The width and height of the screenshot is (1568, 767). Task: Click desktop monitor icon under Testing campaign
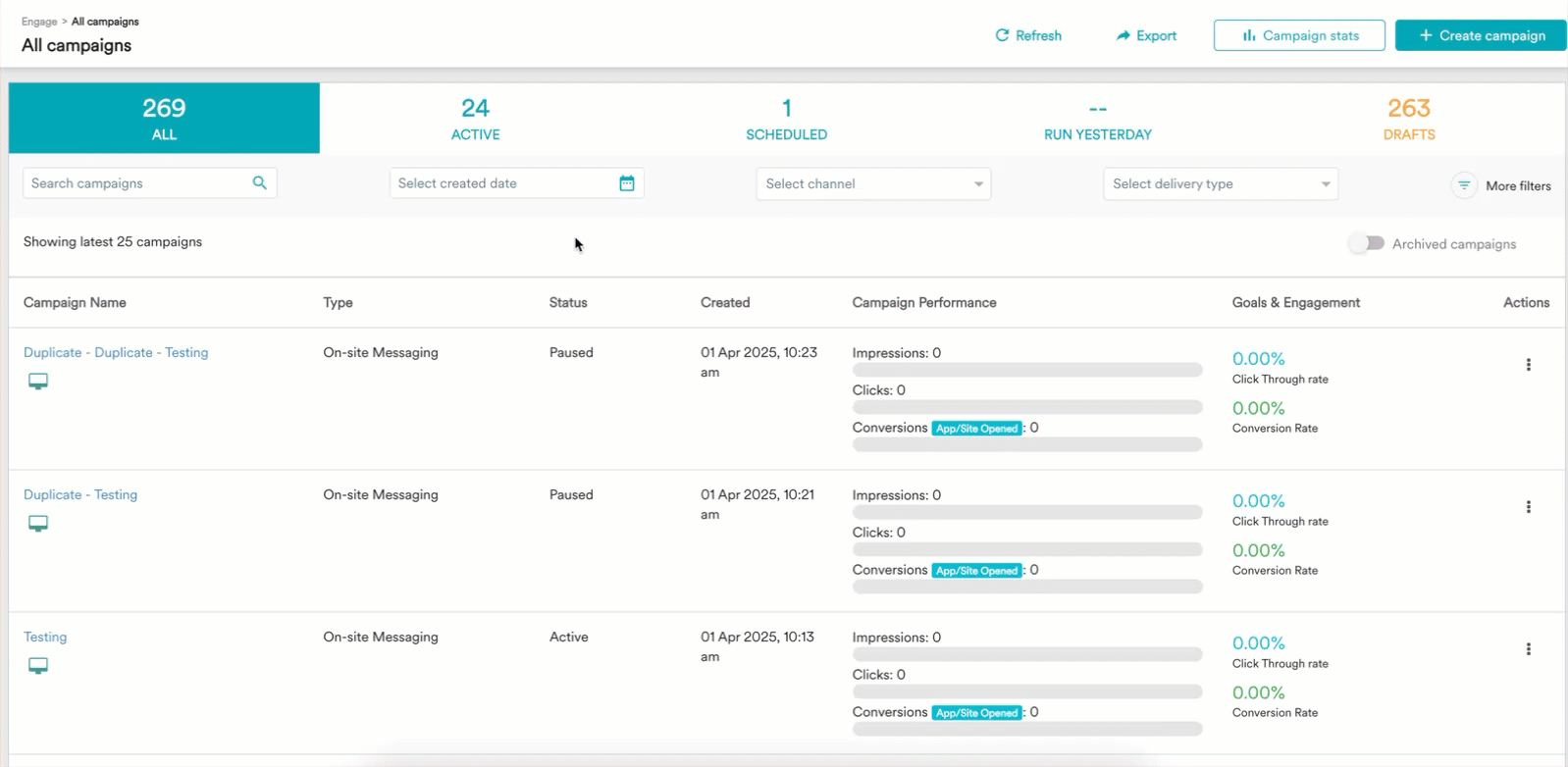(38, 666)
